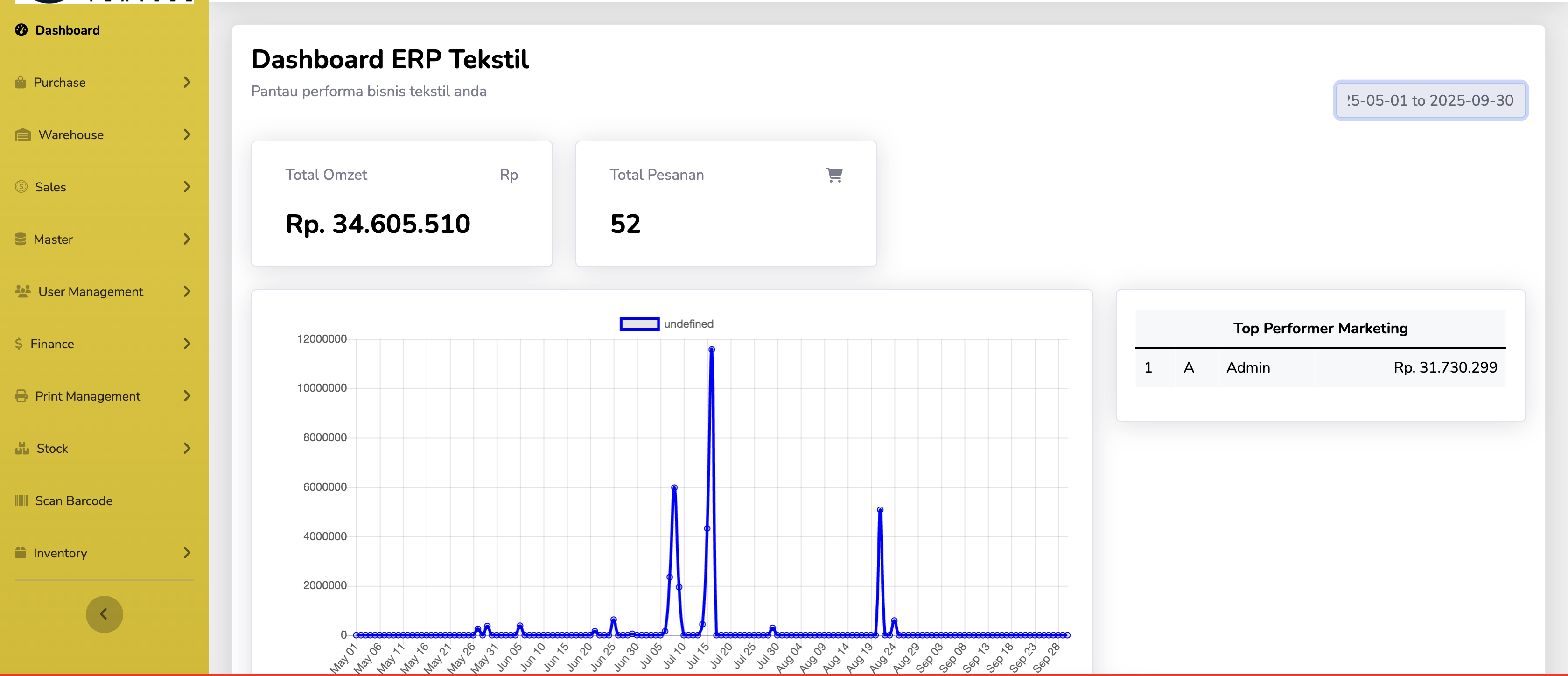Click the Purchase shopping bag icon

pyautogui.click(x=21, y=82)
